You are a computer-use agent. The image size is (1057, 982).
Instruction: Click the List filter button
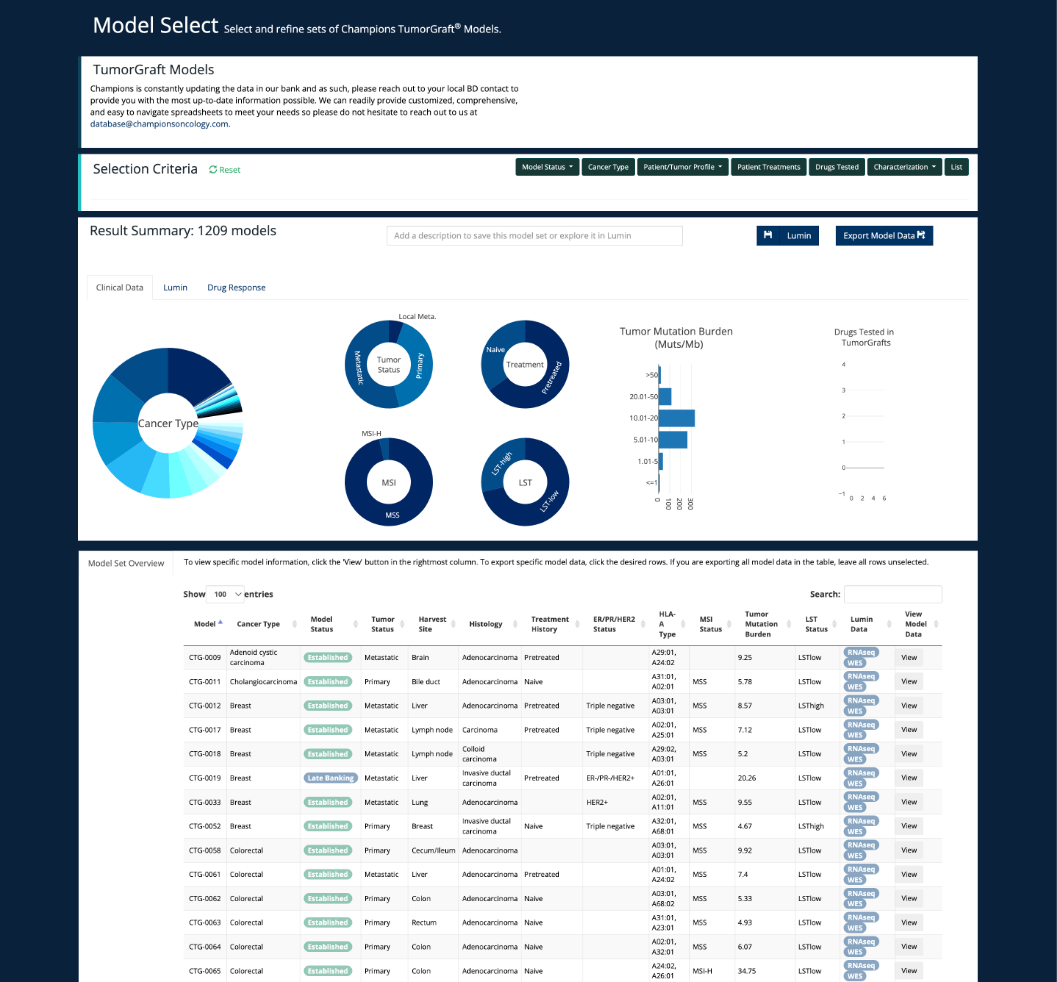coord(956,167)
